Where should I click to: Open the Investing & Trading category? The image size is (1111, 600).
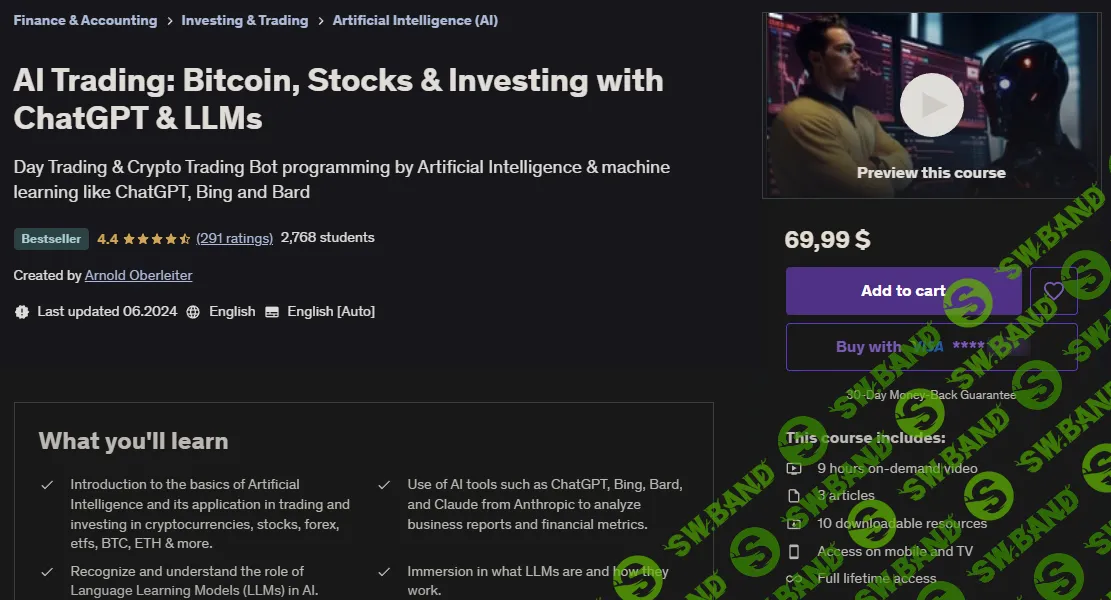(x=245, y=20)
